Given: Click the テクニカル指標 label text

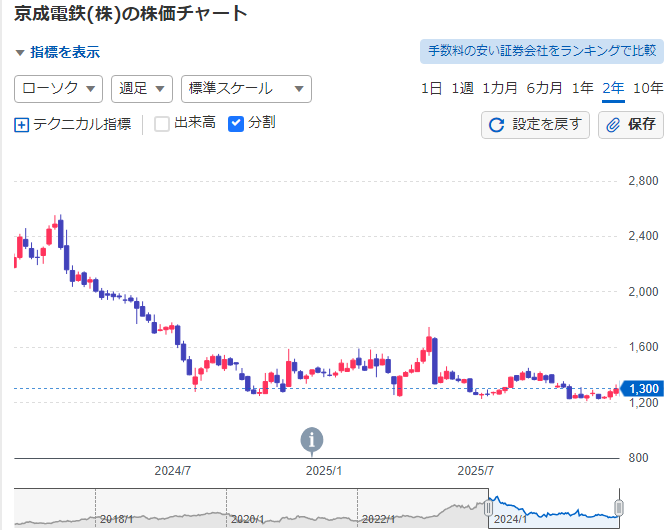Looking at the screenshot, I should (x=82, y=124).
